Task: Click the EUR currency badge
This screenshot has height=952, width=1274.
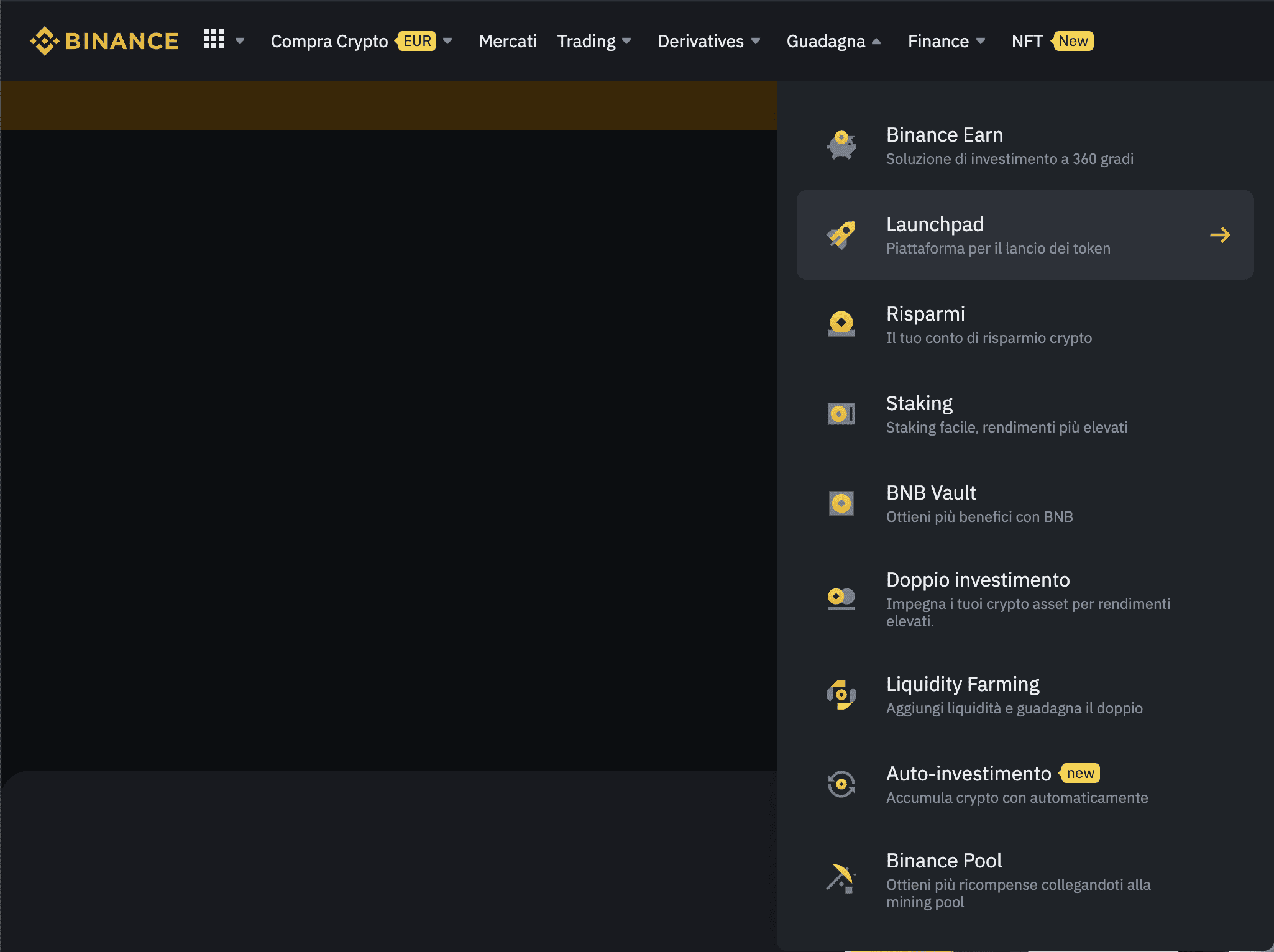Action: (416, 41)
